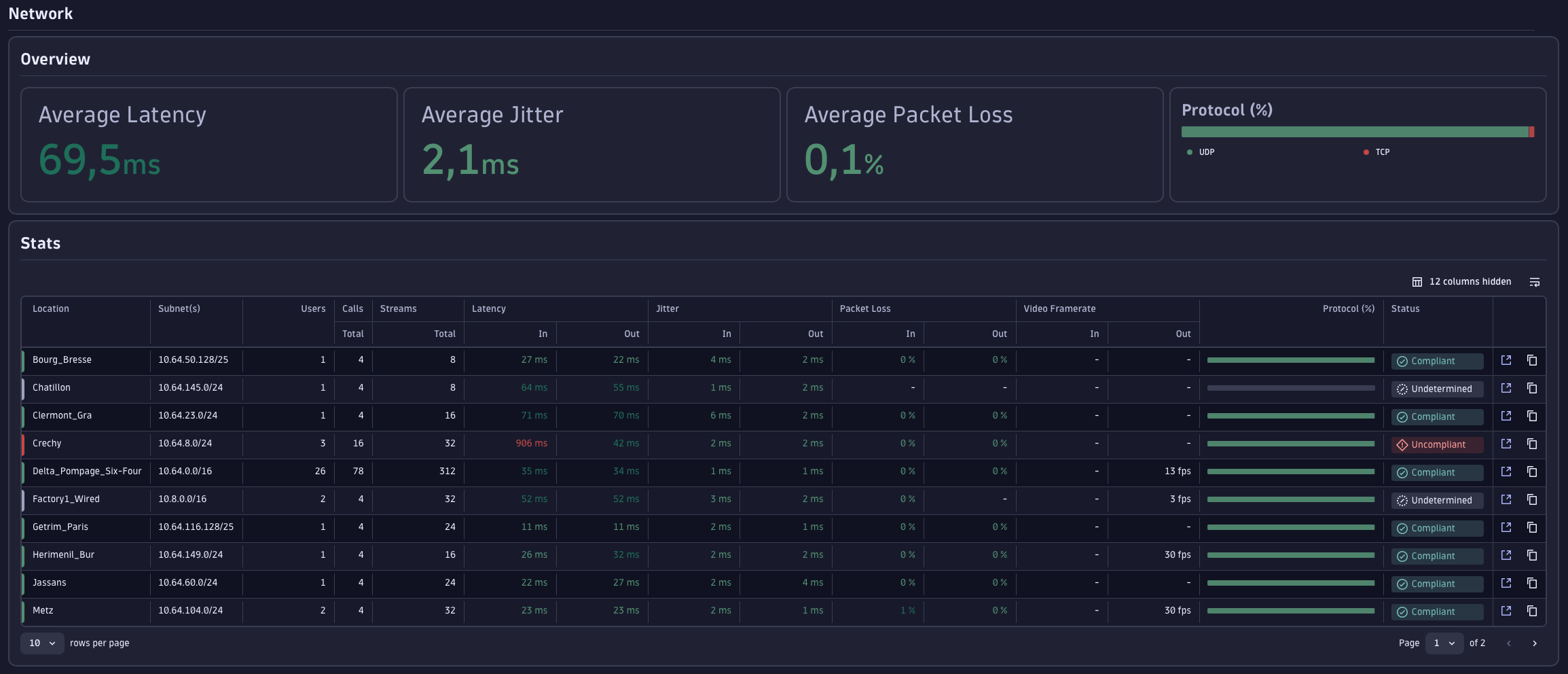Copy the Jassans row data
The image size is (1568, 674).
[1532, 583]
